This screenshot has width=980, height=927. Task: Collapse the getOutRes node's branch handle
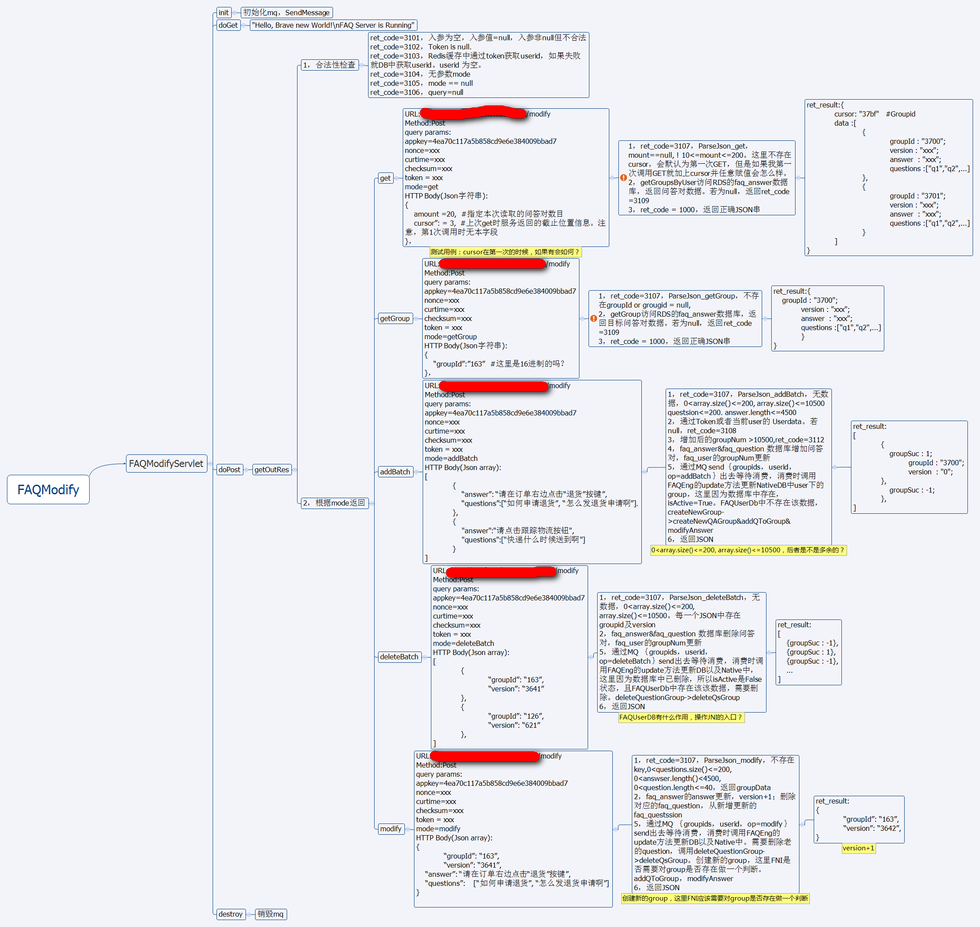297,469
